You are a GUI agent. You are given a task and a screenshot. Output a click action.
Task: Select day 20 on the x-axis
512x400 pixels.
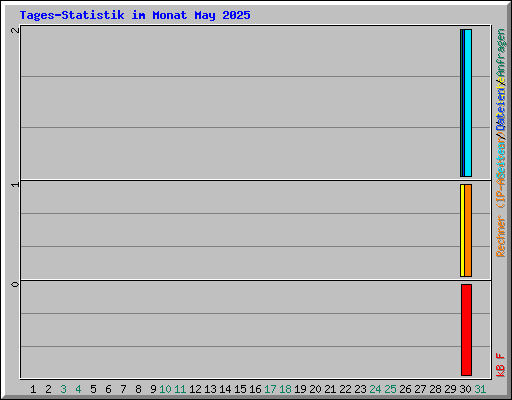pos(315,389)
